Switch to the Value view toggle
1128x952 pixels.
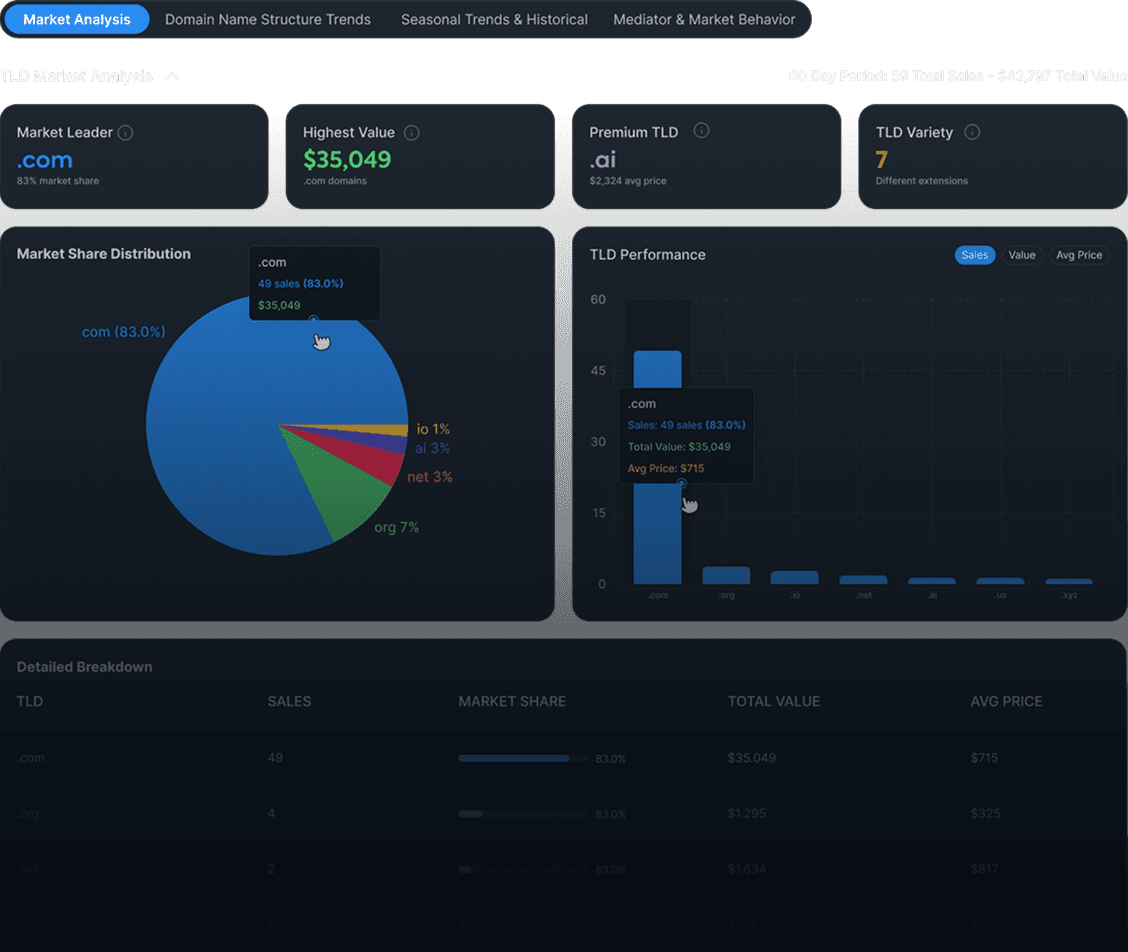click(1022, 255)
